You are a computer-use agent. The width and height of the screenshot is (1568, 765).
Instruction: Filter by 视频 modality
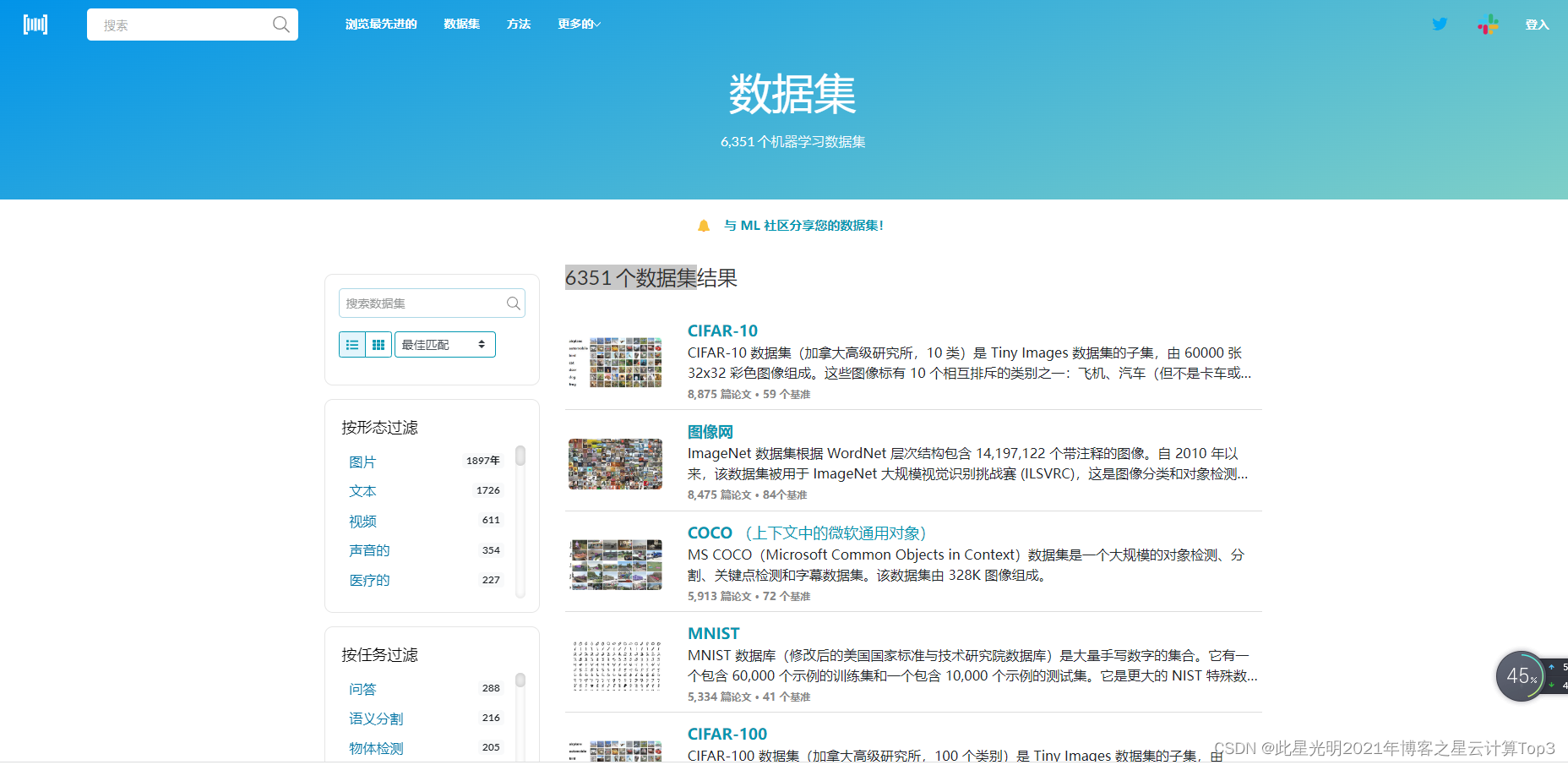[362, 521]
